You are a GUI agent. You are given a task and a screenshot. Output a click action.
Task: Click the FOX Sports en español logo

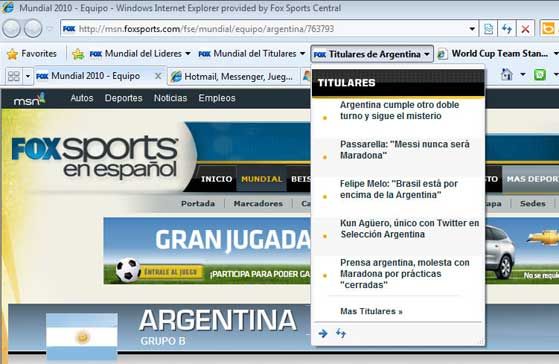[95, 157]
